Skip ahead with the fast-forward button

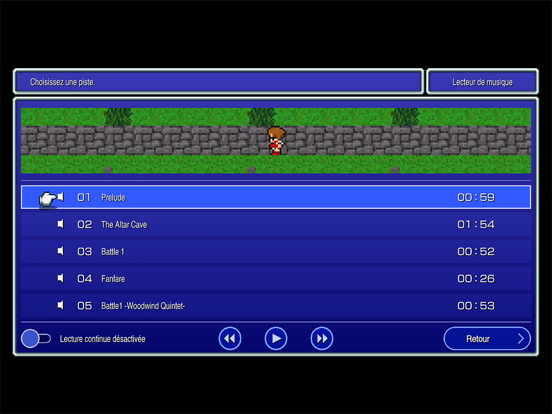(x=322, y=339)
